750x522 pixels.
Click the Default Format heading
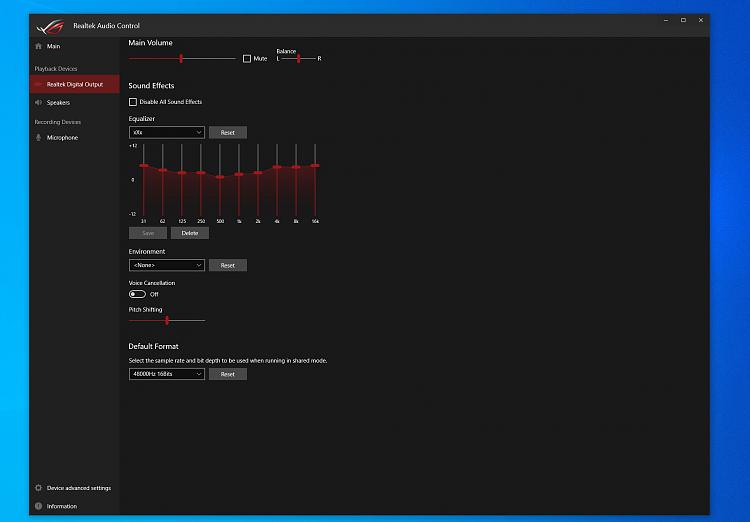pos(153,346)
